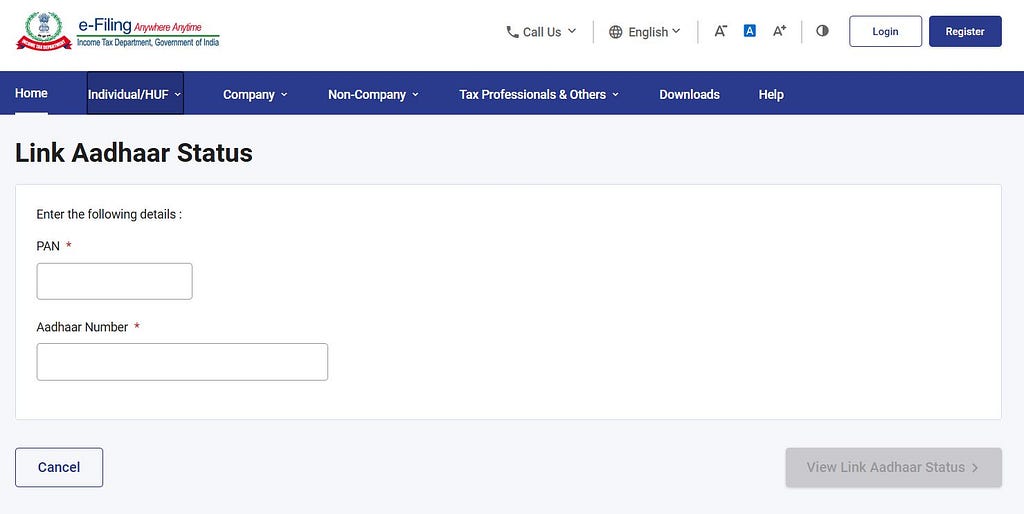Expand Tax Professionals & Others menu
This screenshot has width=1024, height=514.
[539, 95]
